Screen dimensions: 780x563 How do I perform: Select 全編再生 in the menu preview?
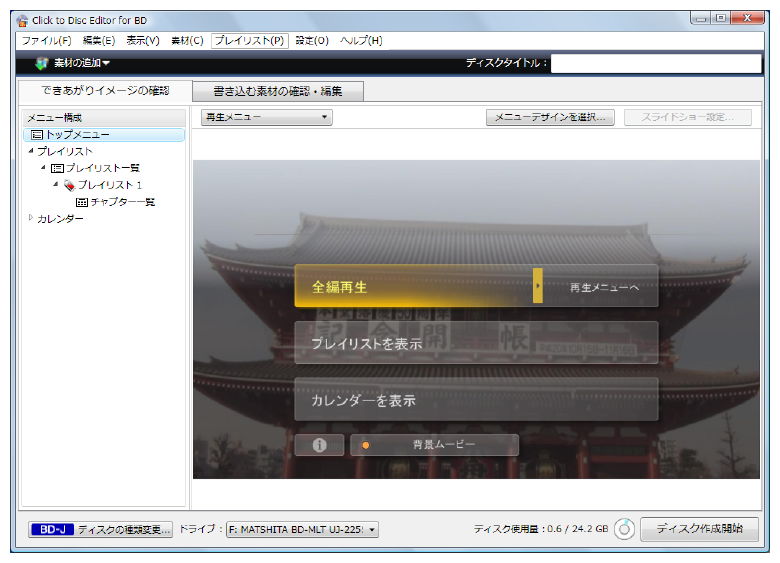[414, 287]
